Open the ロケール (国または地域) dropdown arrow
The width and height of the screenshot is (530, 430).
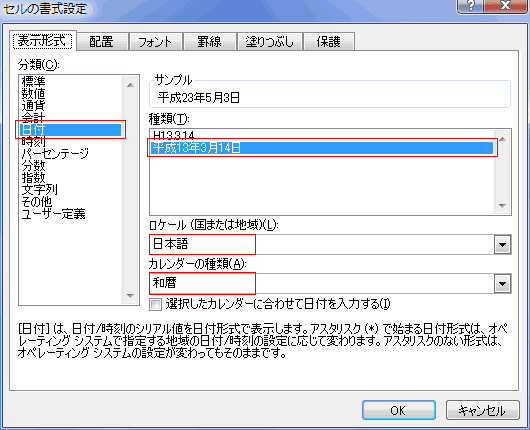tap(503, 245)
